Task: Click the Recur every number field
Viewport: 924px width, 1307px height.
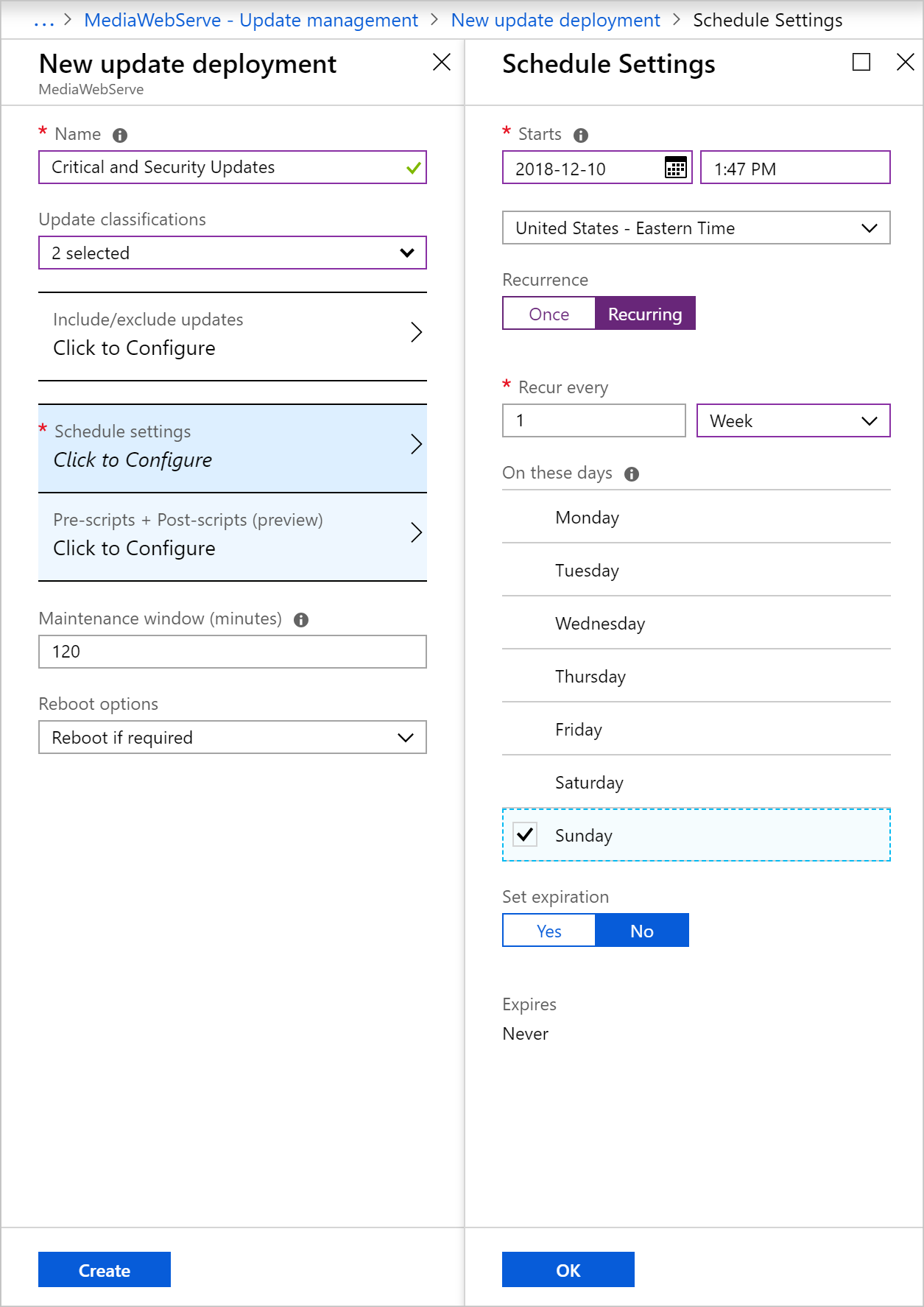Action: point(594,420)
